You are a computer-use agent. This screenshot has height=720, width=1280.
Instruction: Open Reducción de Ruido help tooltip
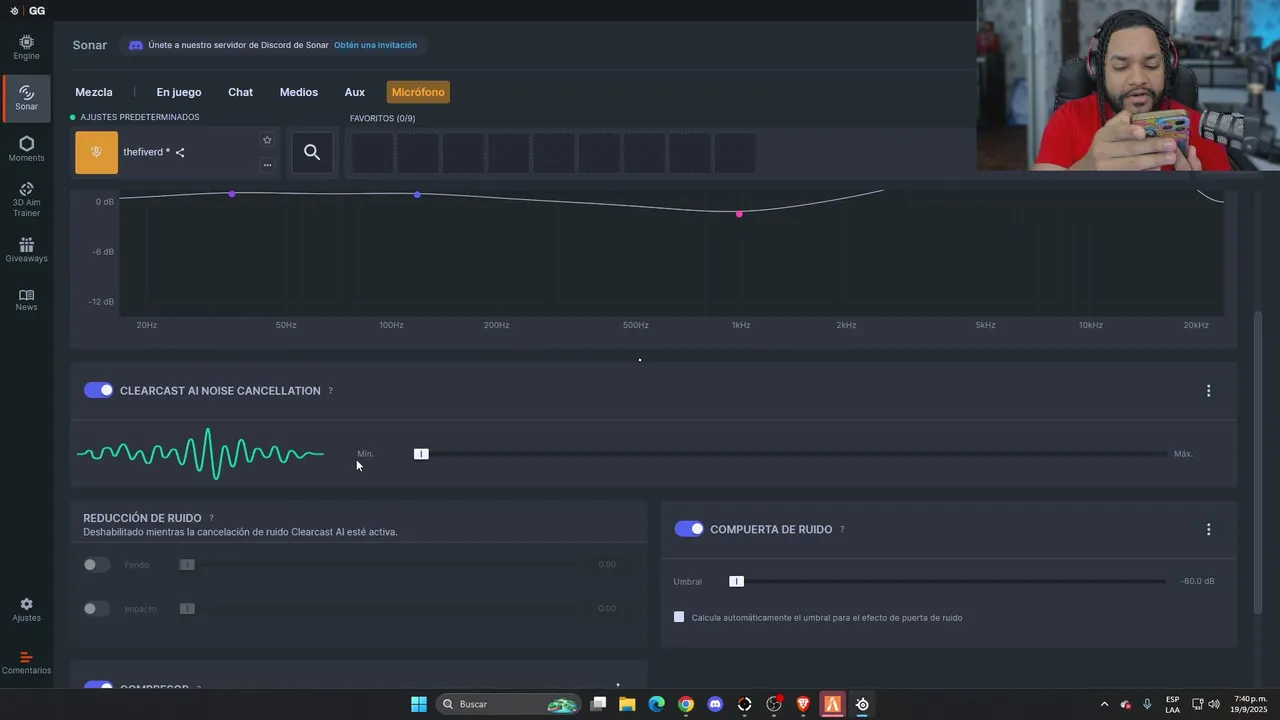[211, 518]
